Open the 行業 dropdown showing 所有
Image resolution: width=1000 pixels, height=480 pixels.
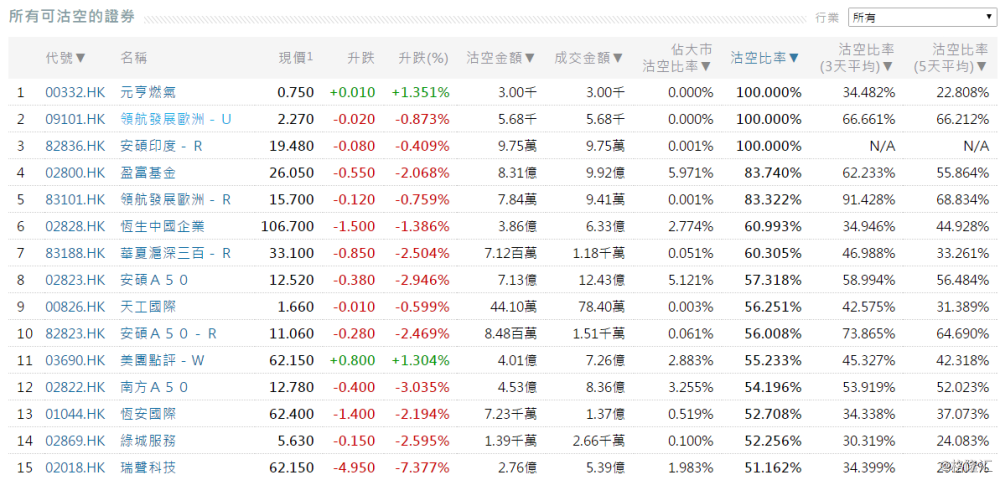921,18
